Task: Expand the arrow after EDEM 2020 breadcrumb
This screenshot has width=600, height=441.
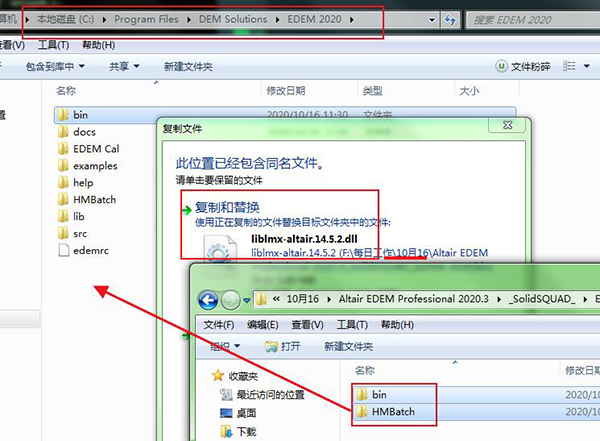Action: coord(351,20)
